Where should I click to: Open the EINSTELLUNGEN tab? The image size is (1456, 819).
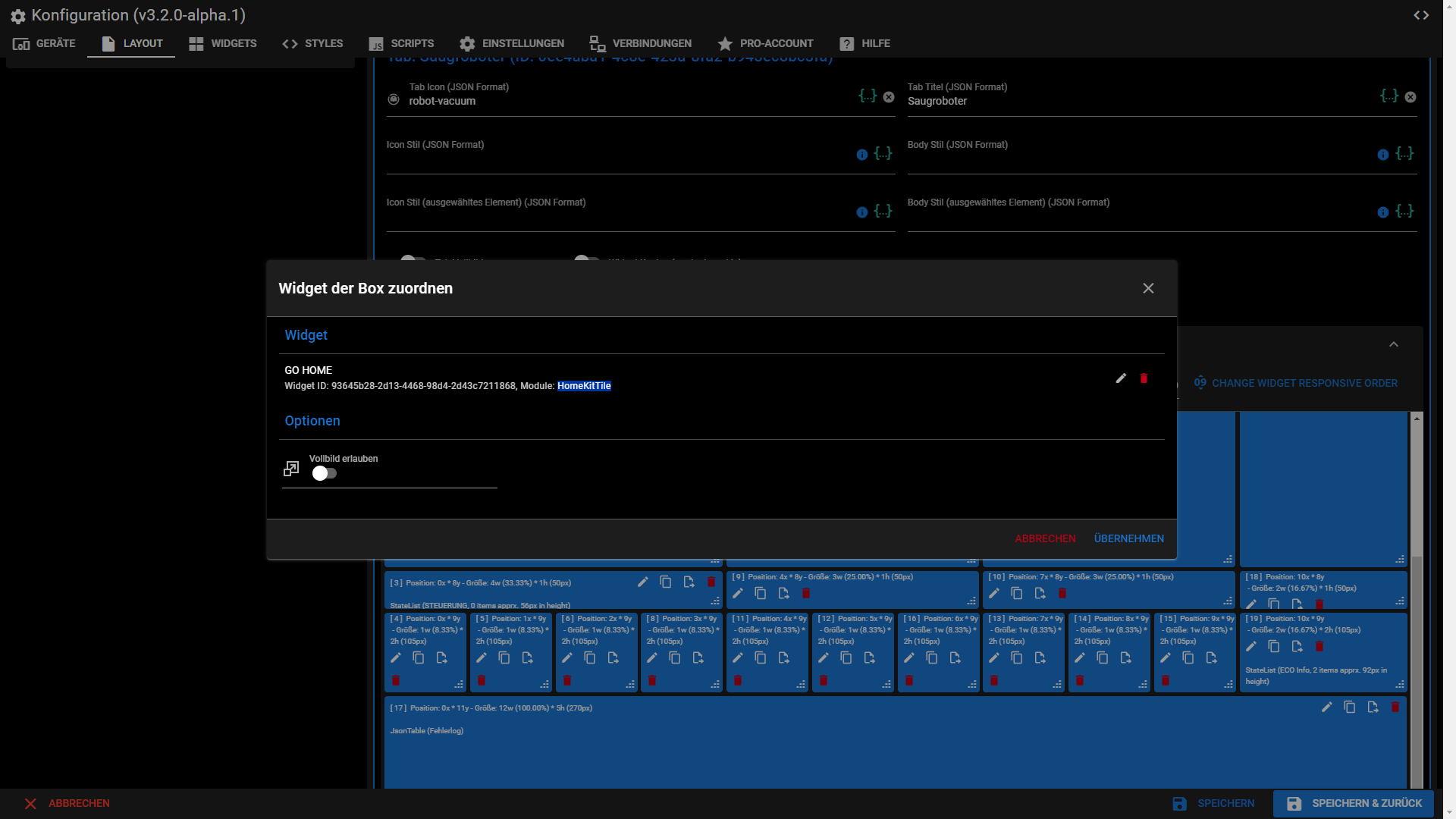[512, 43]
